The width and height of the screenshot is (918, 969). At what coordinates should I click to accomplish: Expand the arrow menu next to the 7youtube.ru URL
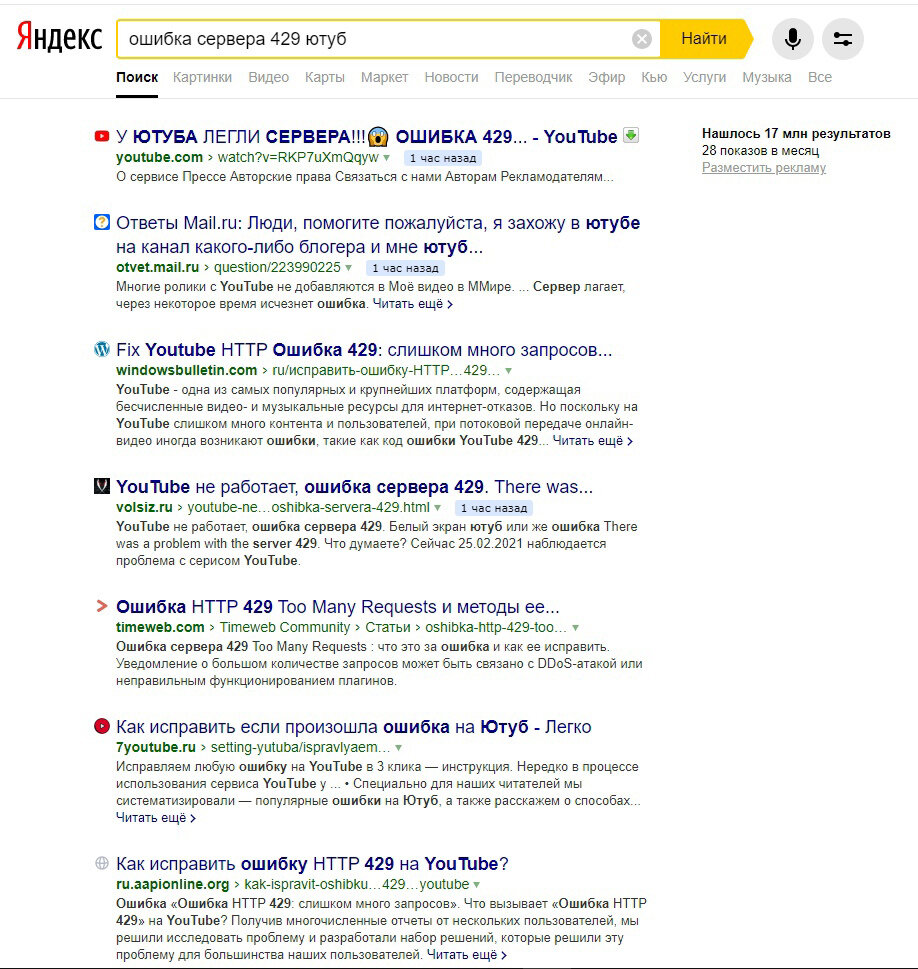click(398, 748)
